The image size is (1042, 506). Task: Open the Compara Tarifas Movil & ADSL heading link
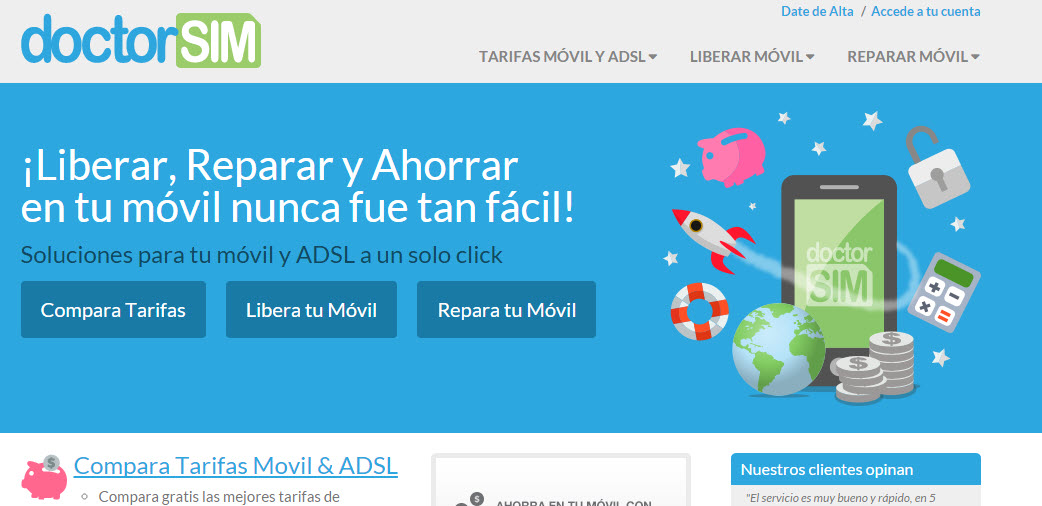coord(235,466)
